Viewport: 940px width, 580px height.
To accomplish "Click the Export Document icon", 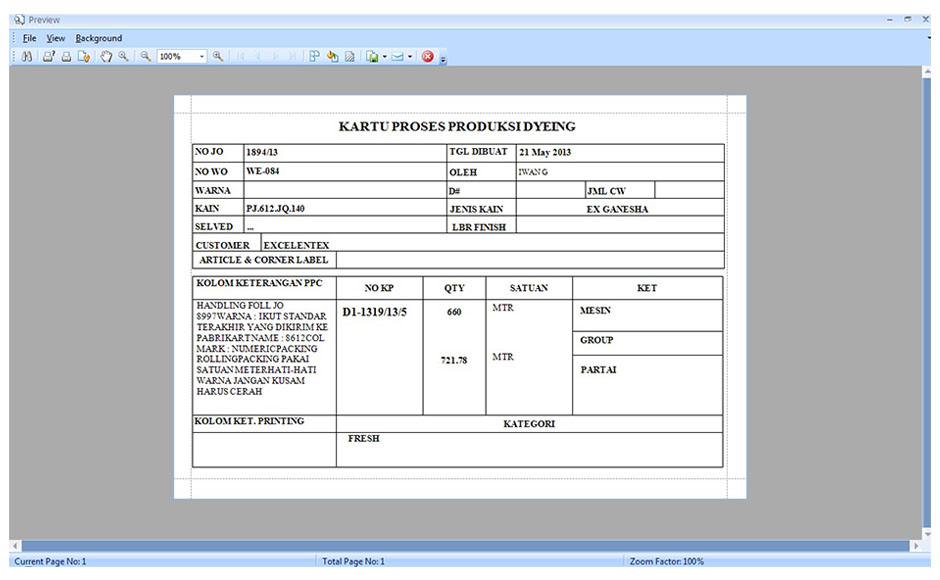I will [x=372, y=57].
